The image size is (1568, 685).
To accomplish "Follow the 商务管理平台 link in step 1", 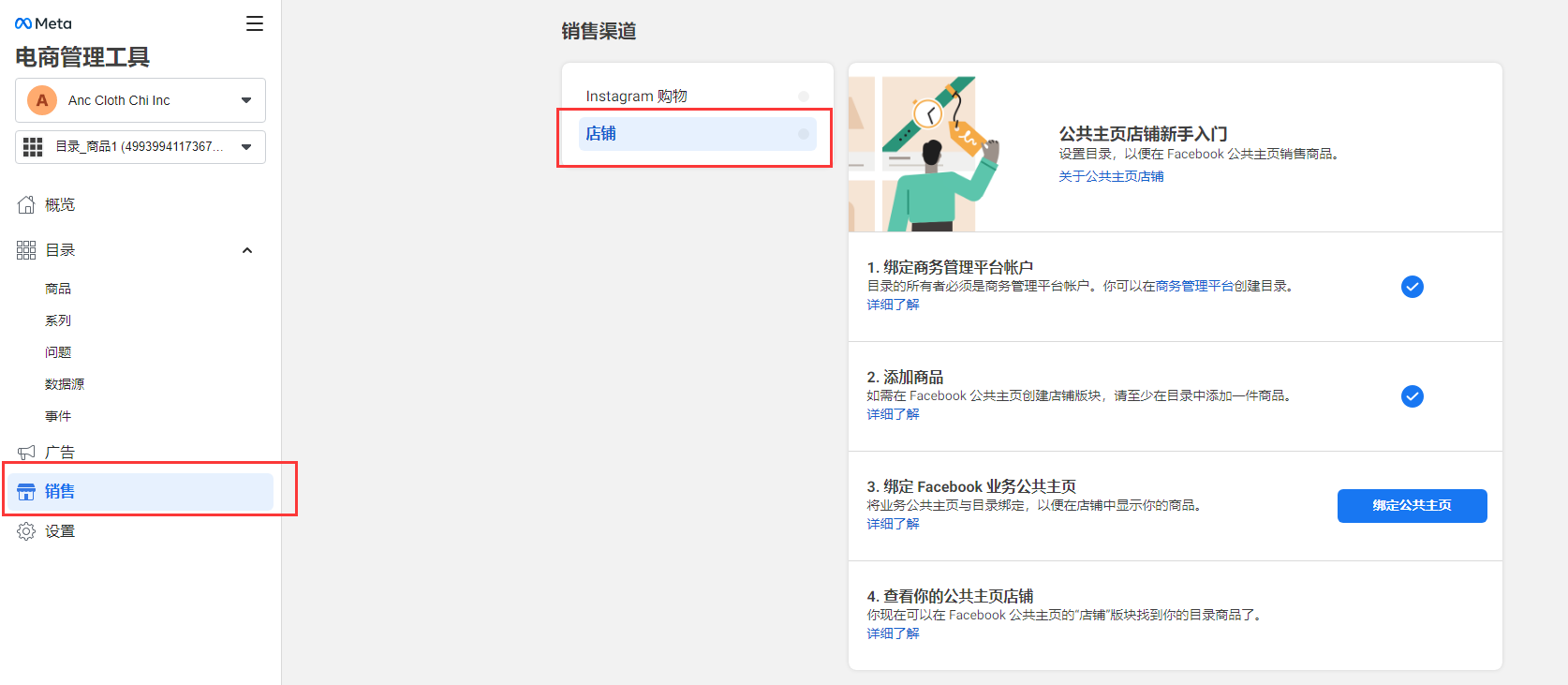I will pos(1194,286).
